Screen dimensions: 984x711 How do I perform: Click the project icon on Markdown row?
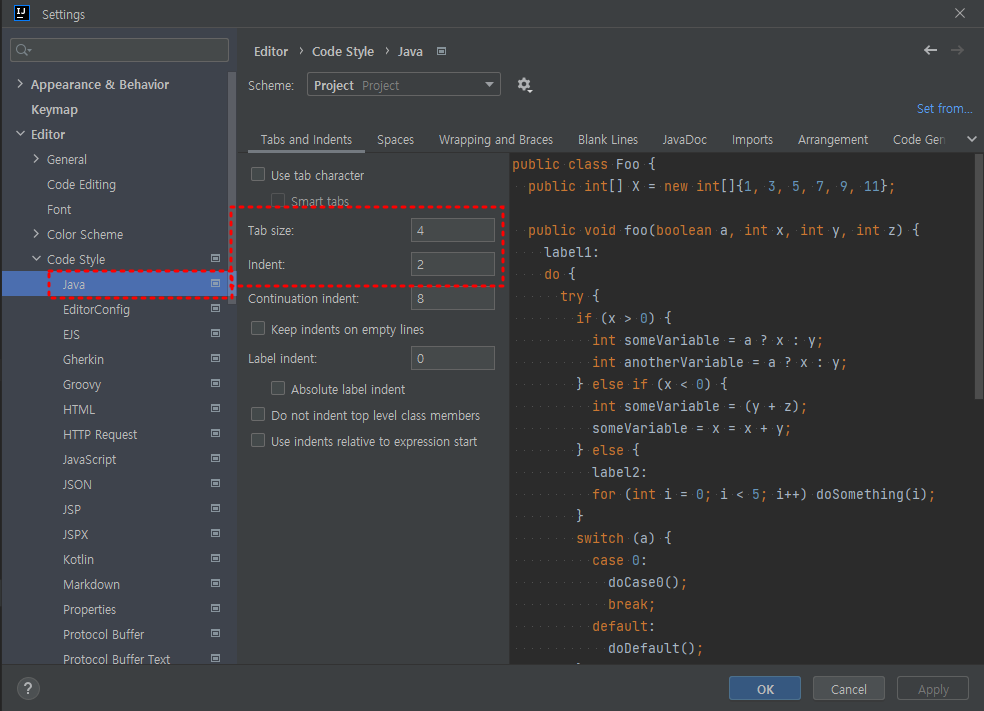point(215,584)
